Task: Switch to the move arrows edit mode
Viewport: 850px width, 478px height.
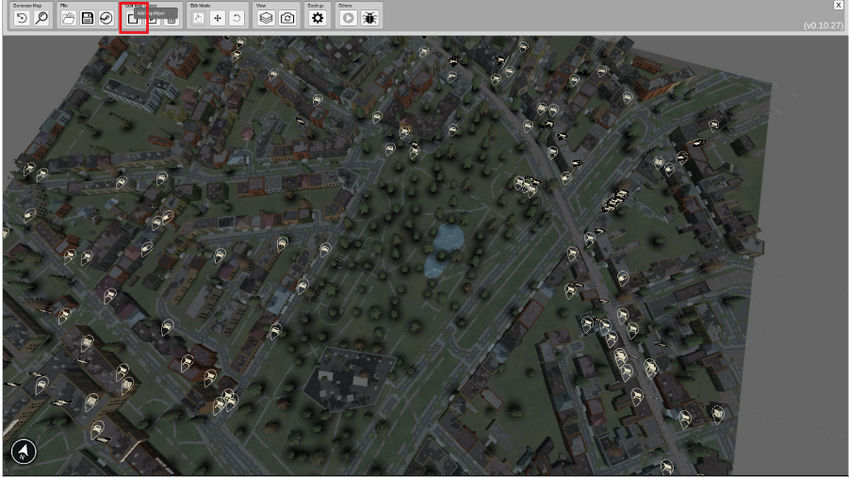Action: 217,18
